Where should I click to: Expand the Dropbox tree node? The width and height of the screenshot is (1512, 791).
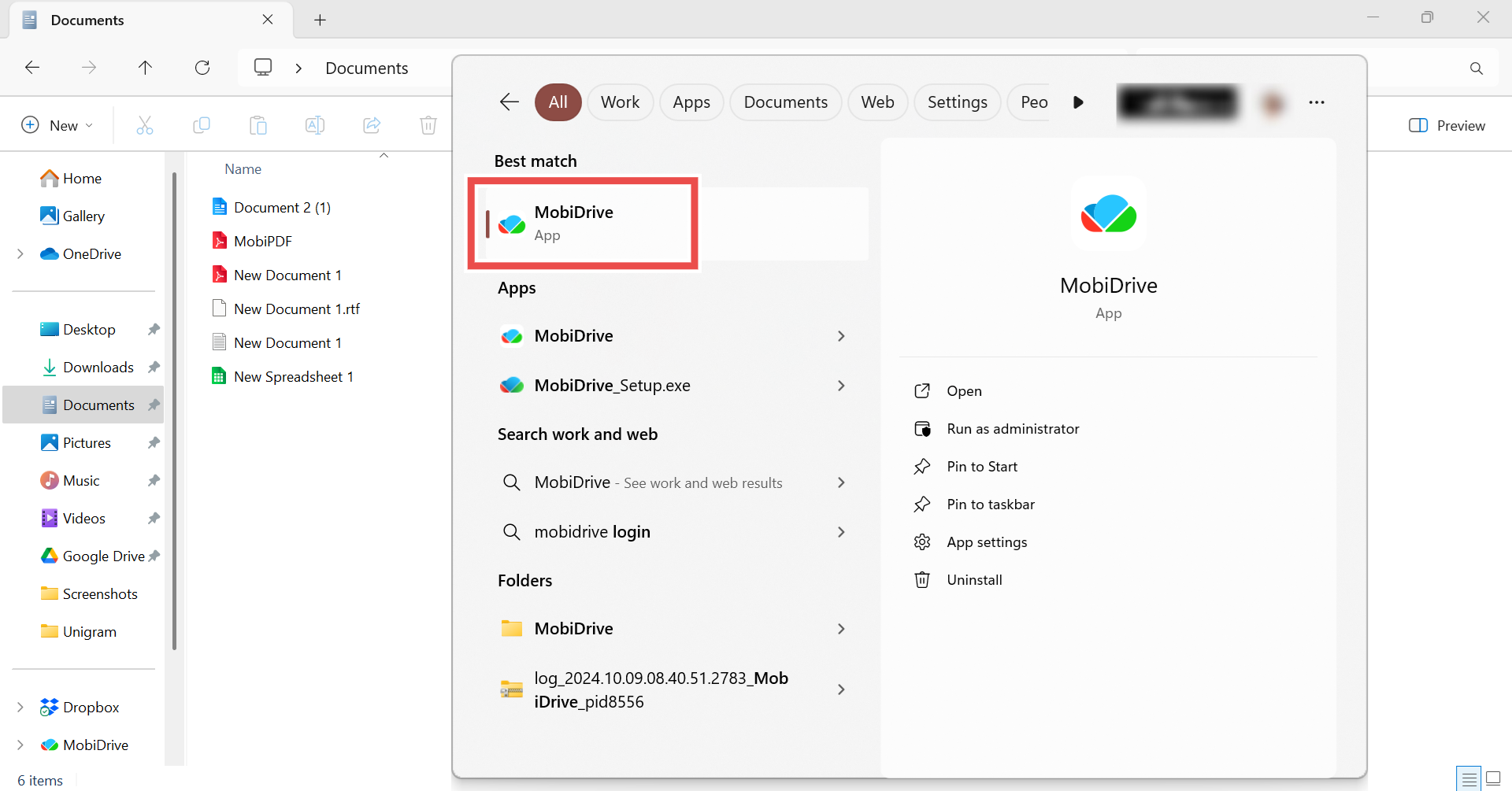(x=20, y=708)
